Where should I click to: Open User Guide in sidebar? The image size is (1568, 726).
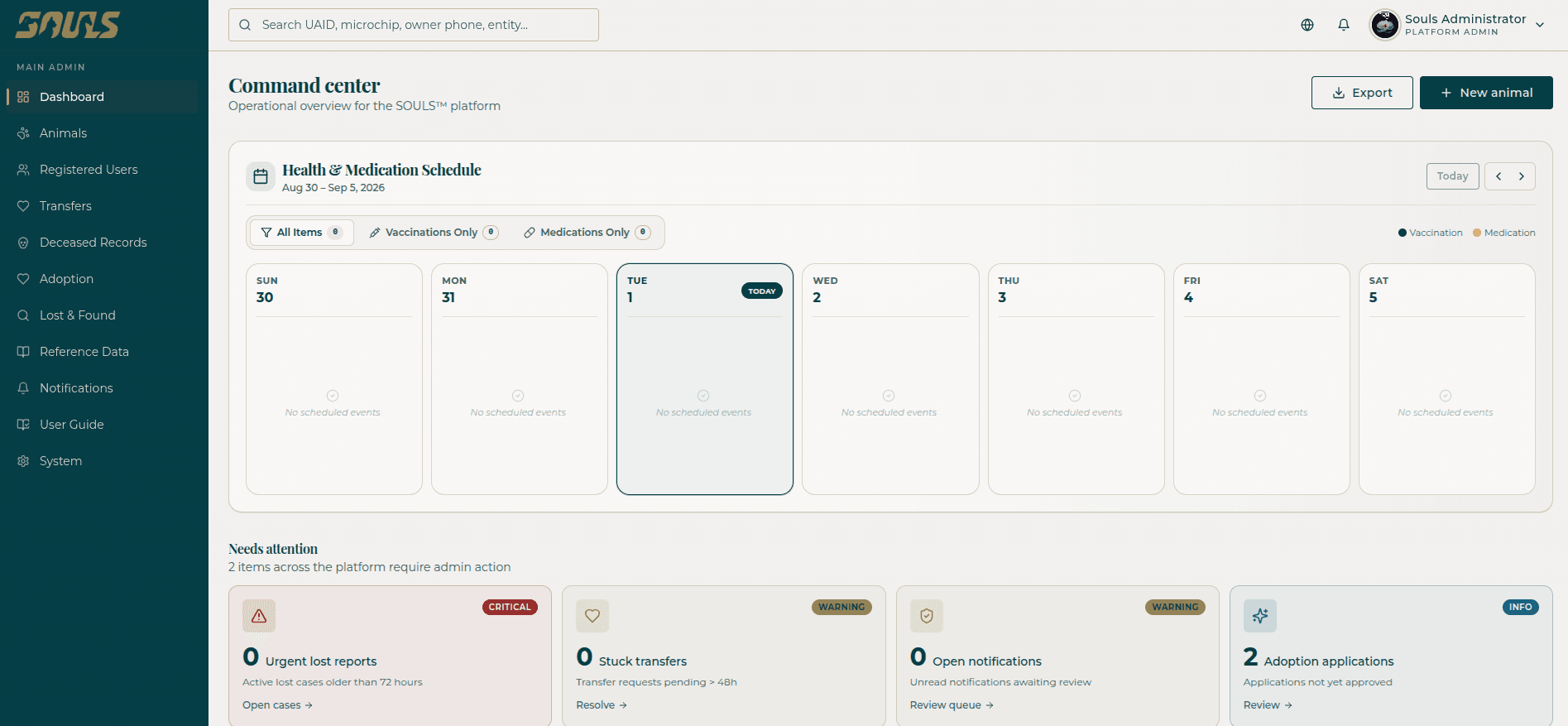pyautogui.click(x=101, y=425)
